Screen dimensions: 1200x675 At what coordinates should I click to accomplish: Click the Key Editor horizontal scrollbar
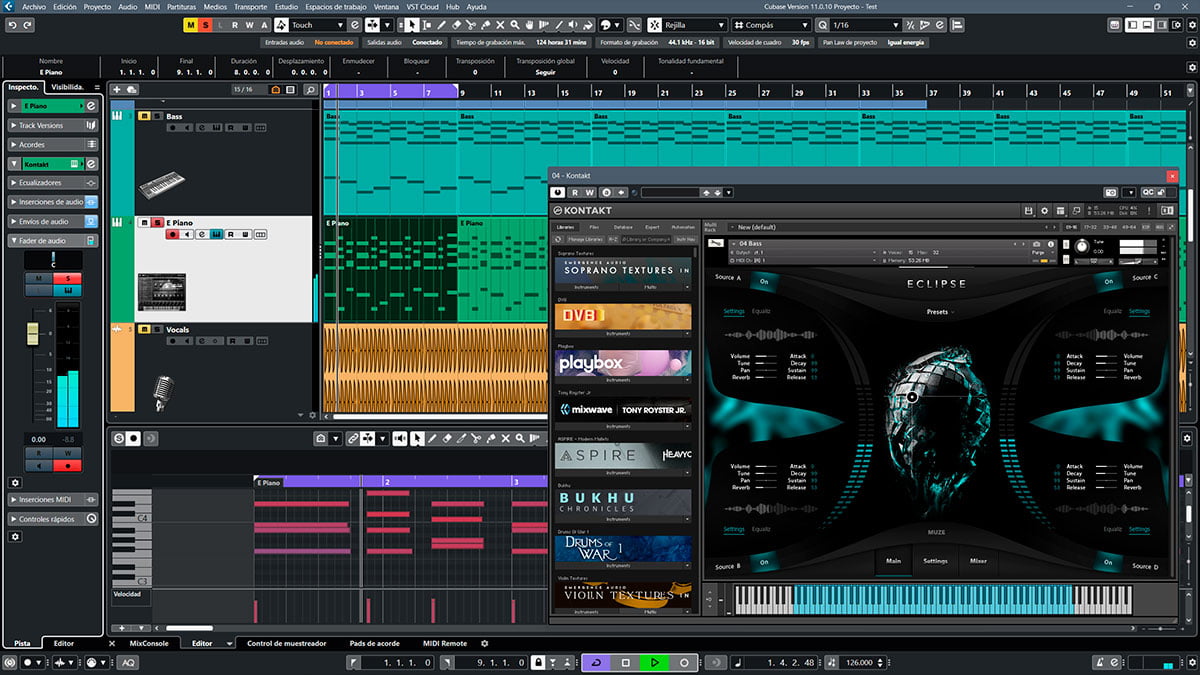189,628
